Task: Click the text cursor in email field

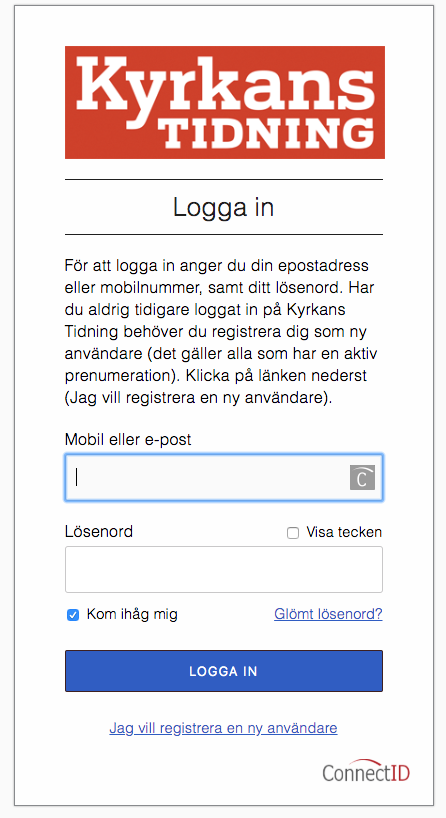Action: 77,477
